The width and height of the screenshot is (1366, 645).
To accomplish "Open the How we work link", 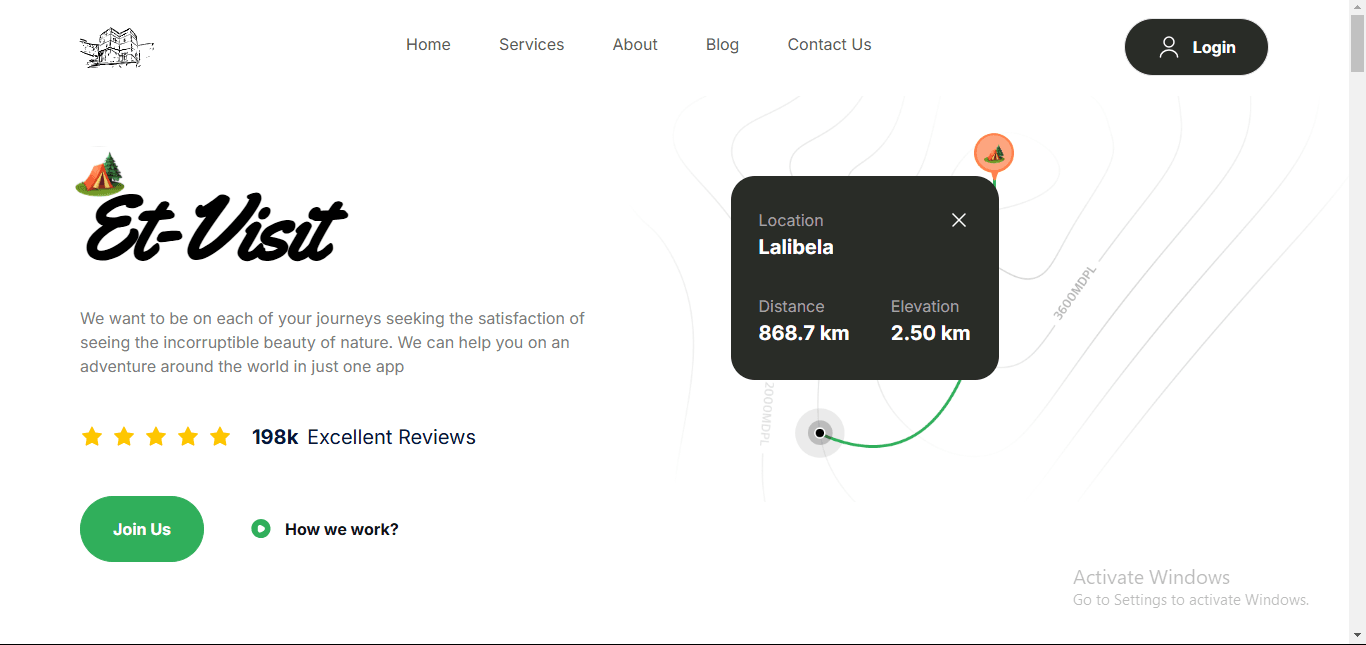I will point(340,528).
